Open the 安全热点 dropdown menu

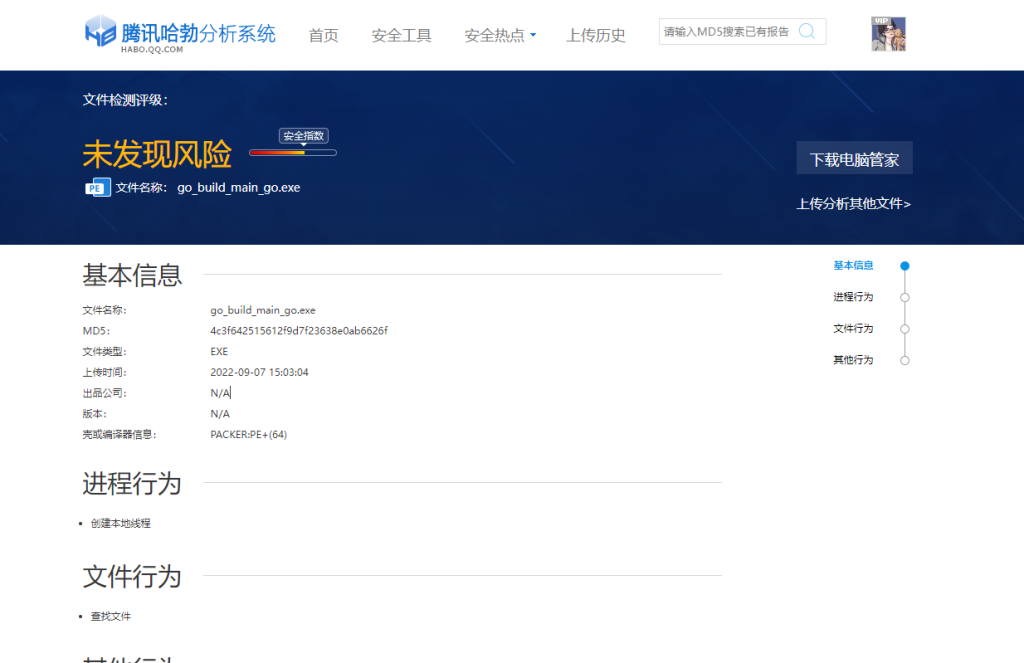(x=498, y=34)
